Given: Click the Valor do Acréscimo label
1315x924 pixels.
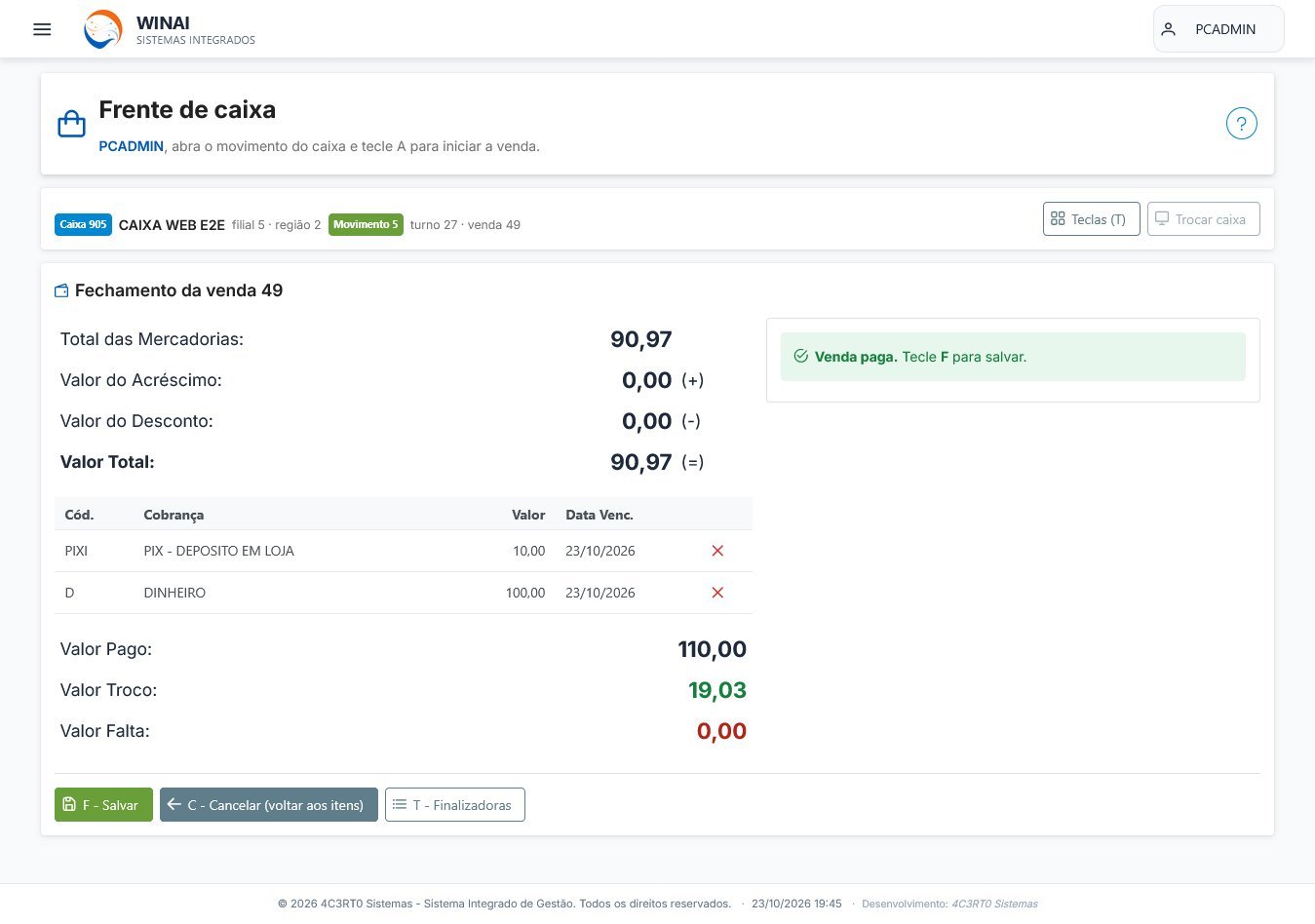Looking at the screenshot, I should click(x=141, y=380).
